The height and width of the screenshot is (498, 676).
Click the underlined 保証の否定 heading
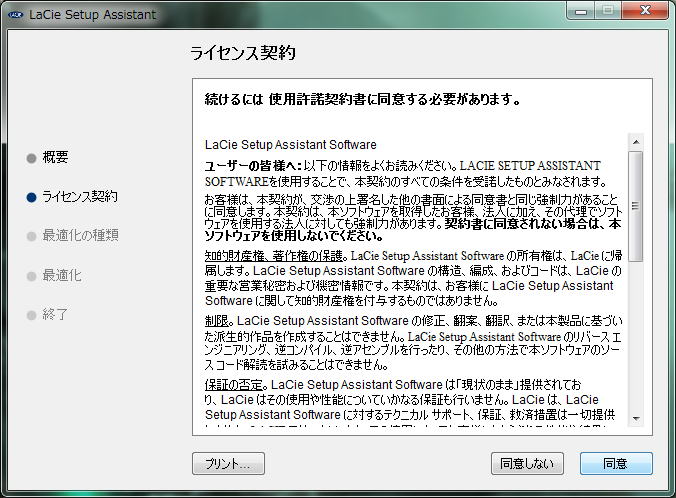(234, 385)
